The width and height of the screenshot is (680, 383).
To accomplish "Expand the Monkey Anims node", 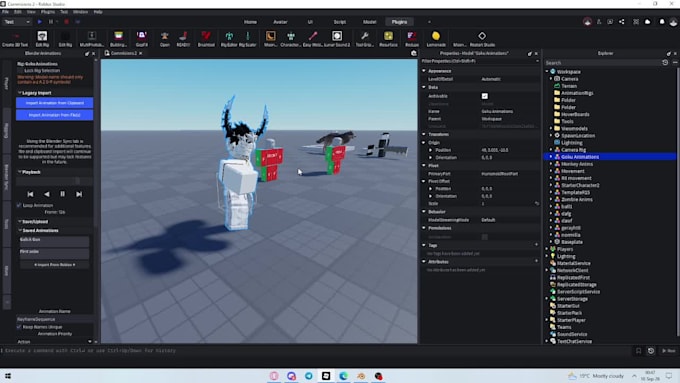I will coord(551,164).
